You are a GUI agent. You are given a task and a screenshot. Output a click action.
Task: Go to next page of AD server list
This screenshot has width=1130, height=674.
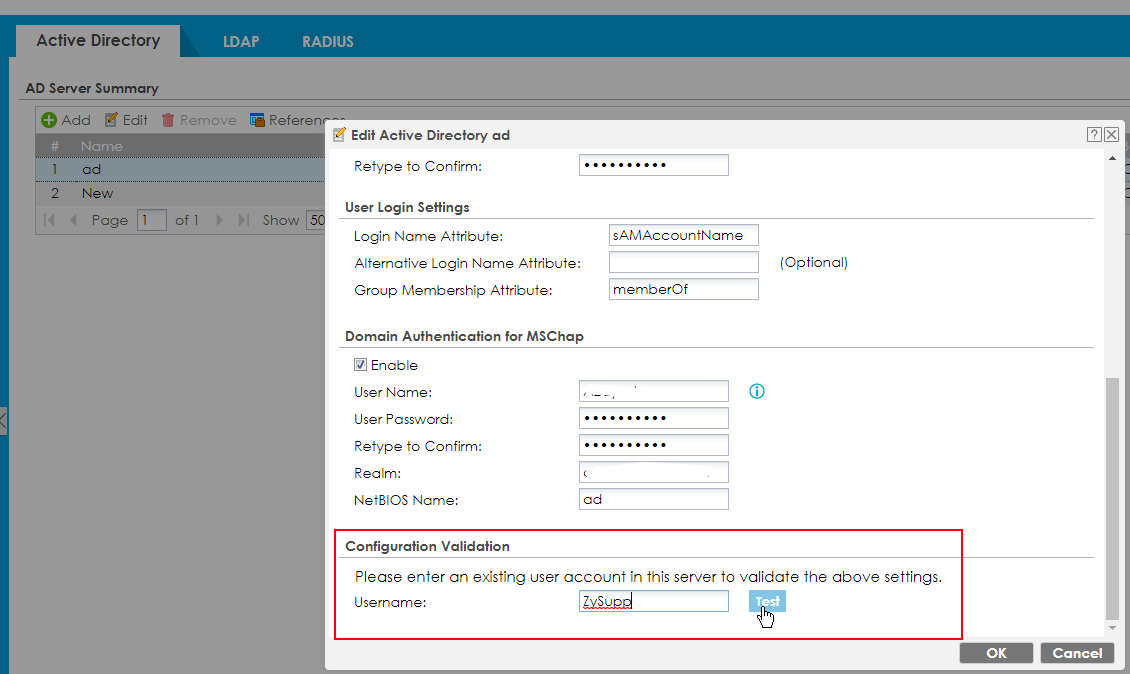tap(220, 220)
